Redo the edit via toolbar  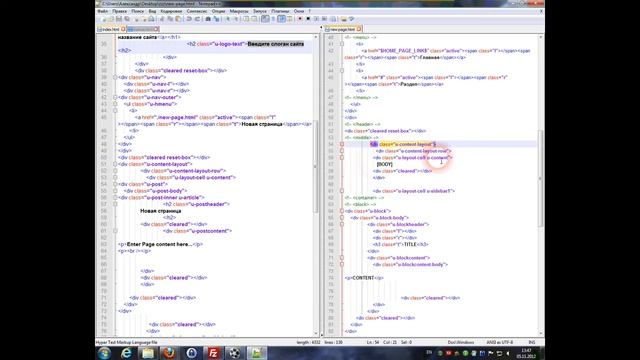197,19
